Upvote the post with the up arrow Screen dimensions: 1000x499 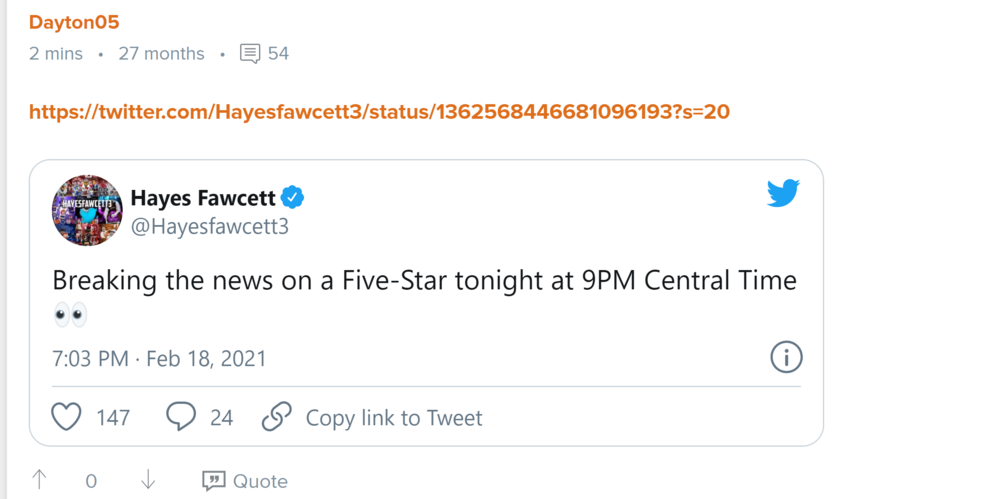tap(39, 481)
